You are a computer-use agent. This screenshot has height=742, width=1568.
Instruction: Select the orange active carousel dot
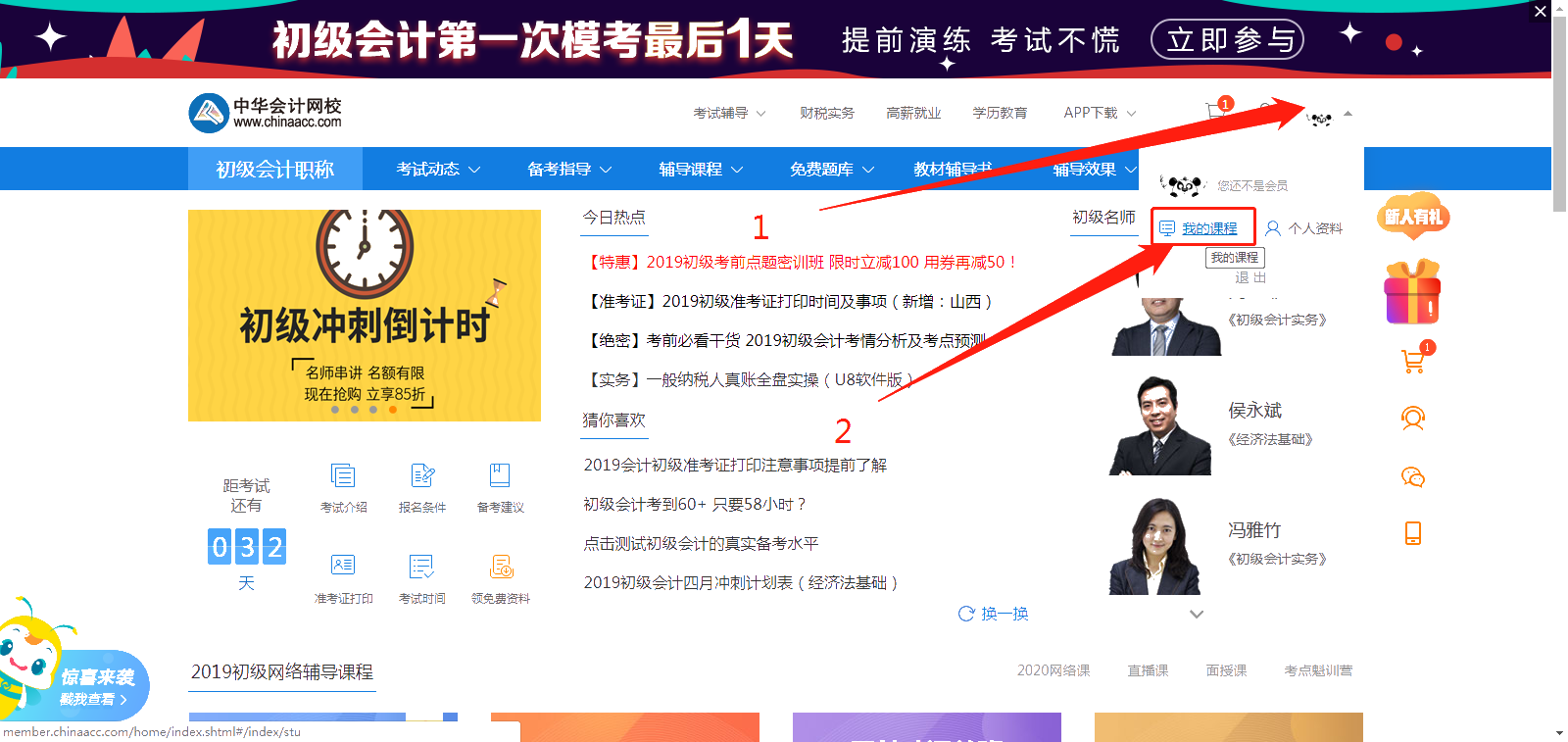coord(393,410)
